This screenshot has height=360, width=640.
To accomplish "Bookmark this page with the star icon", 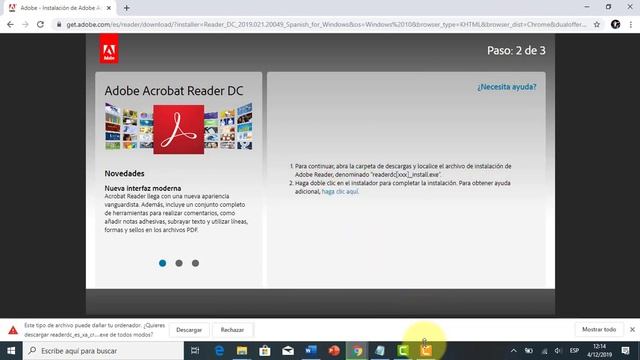I will click(x=597, y=24).
